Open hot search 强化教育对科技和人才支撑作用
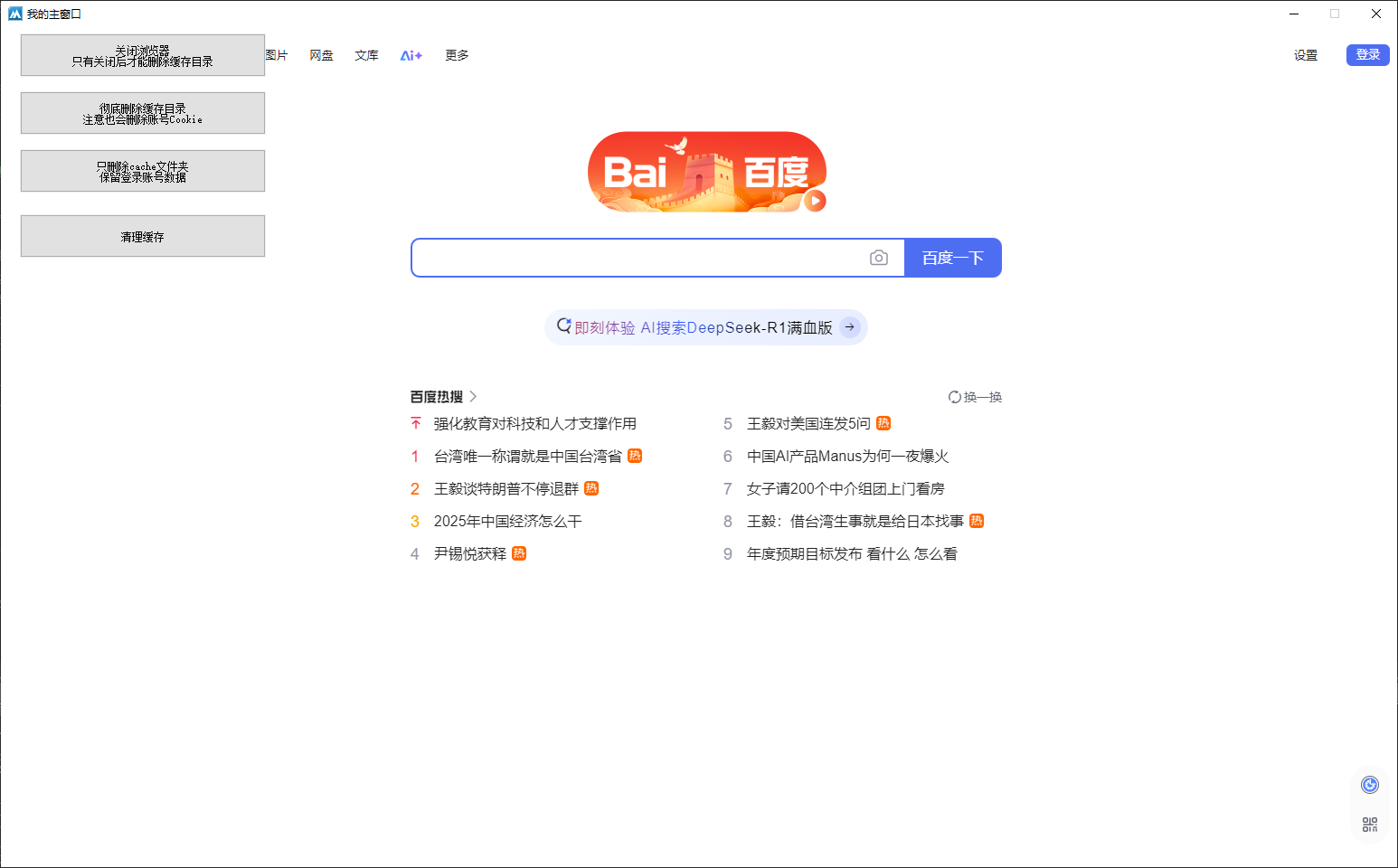This screenshot has width=1398, height=868. click(x=535, y=423)
